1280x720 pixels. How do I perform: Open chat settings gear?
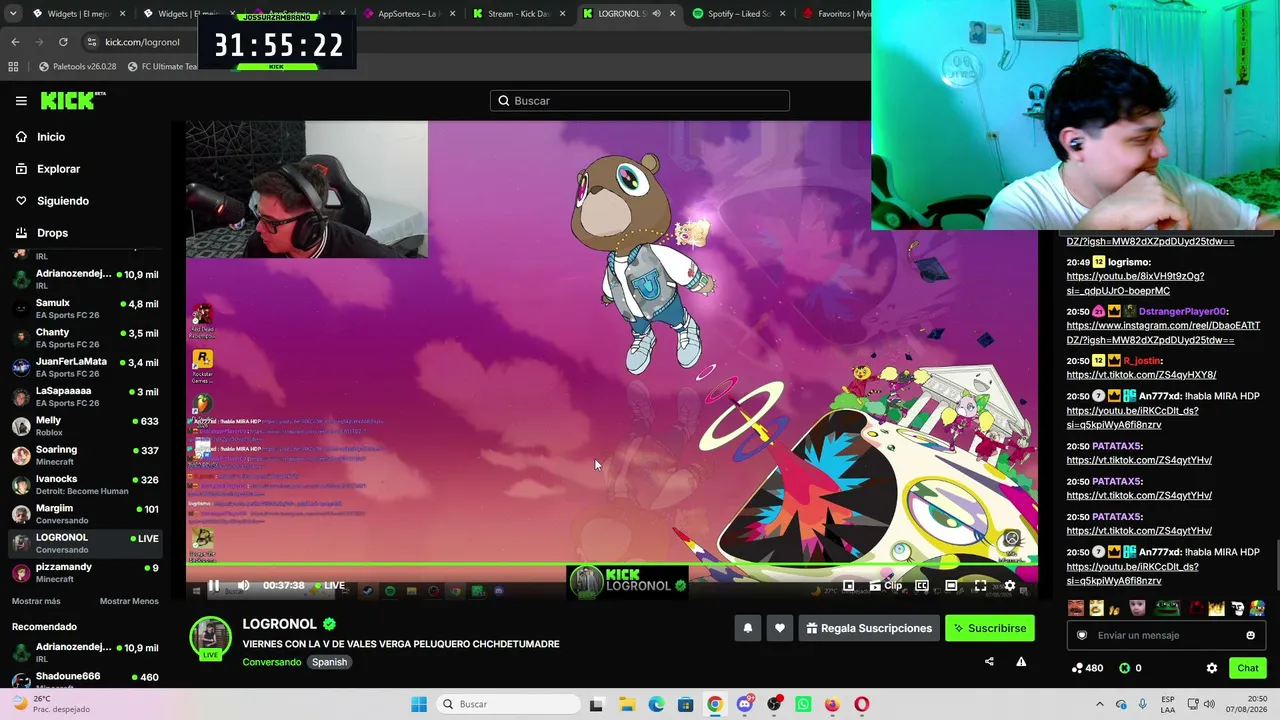(x=1212, y=668)
